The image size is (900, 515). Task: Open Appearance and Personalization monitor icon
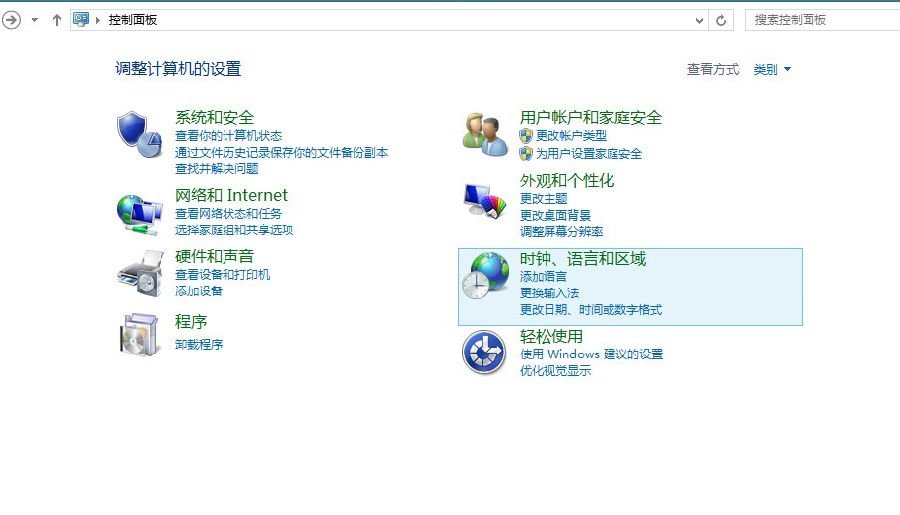coord(485,200)
